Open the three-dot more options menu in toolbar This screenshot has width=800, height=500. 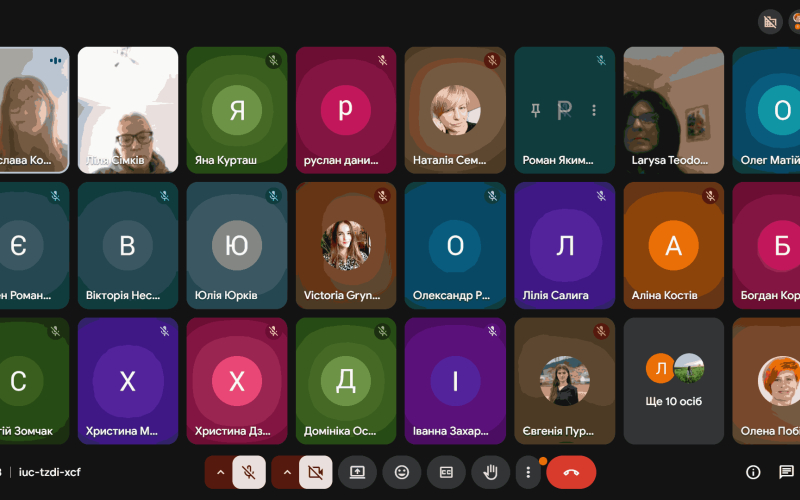[x=528, y=472]
